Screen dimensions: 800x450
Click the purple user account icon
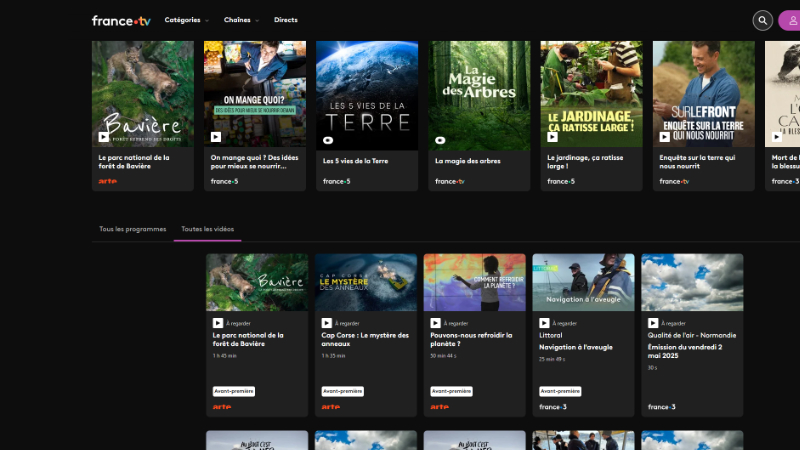pyautogui.click(x=790, y=20)
